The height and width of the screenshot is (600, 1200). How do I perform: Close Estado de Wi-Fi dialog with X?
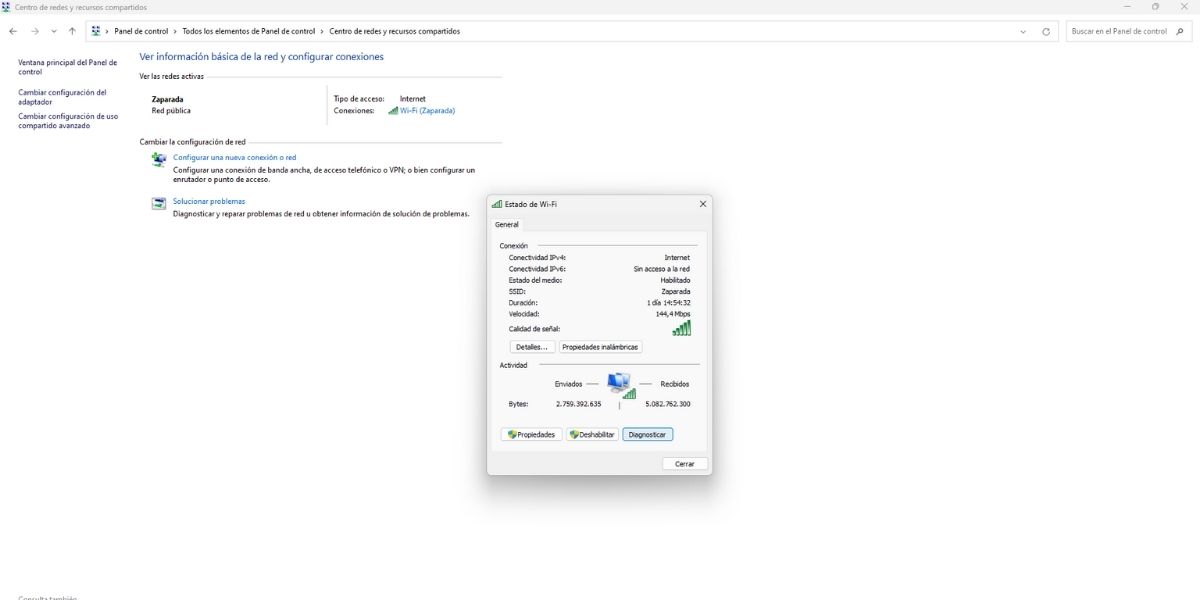pos(702,204)
